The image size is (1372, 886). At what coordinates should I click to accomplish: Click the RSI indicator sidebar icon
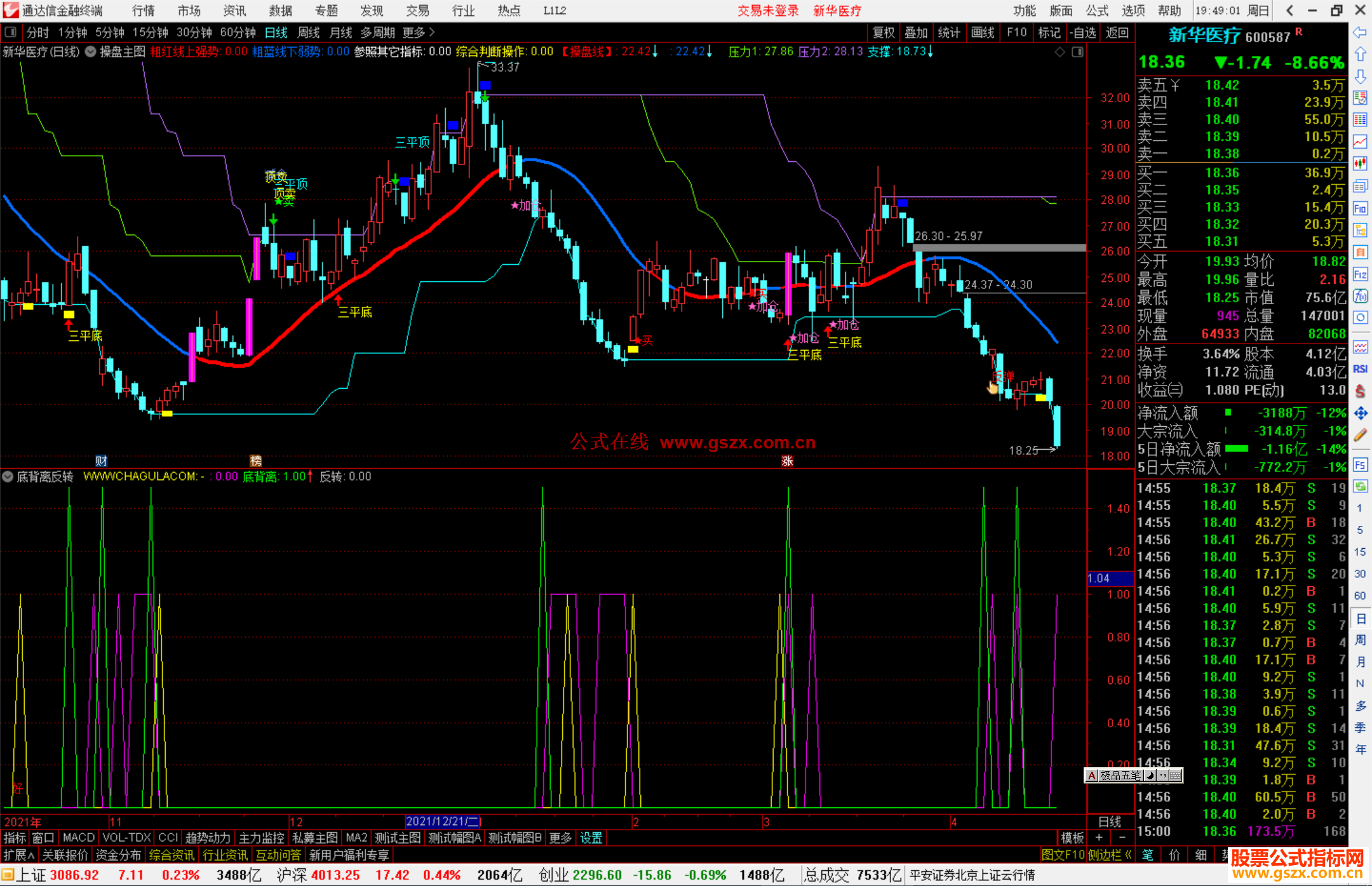(1360, 369)
